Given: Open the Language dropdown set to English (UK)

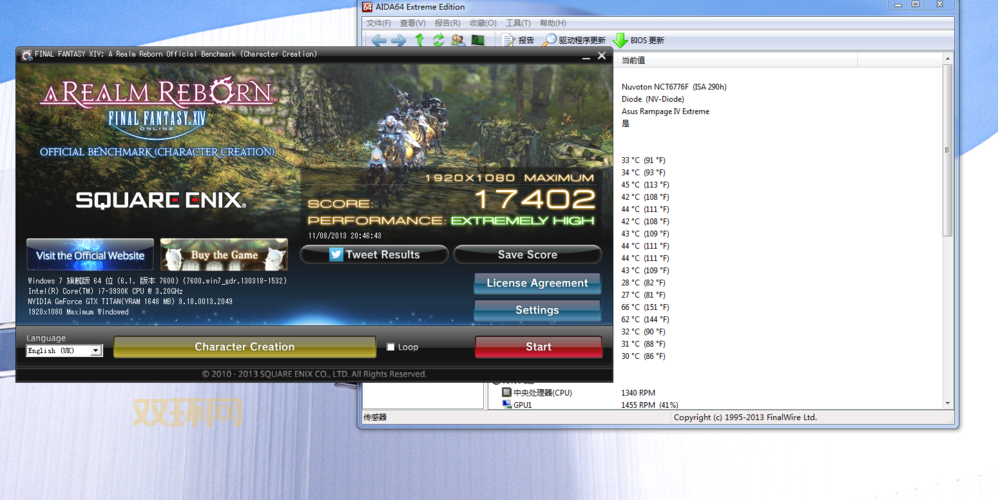Looking at the screenshot, I should (64, 351).
